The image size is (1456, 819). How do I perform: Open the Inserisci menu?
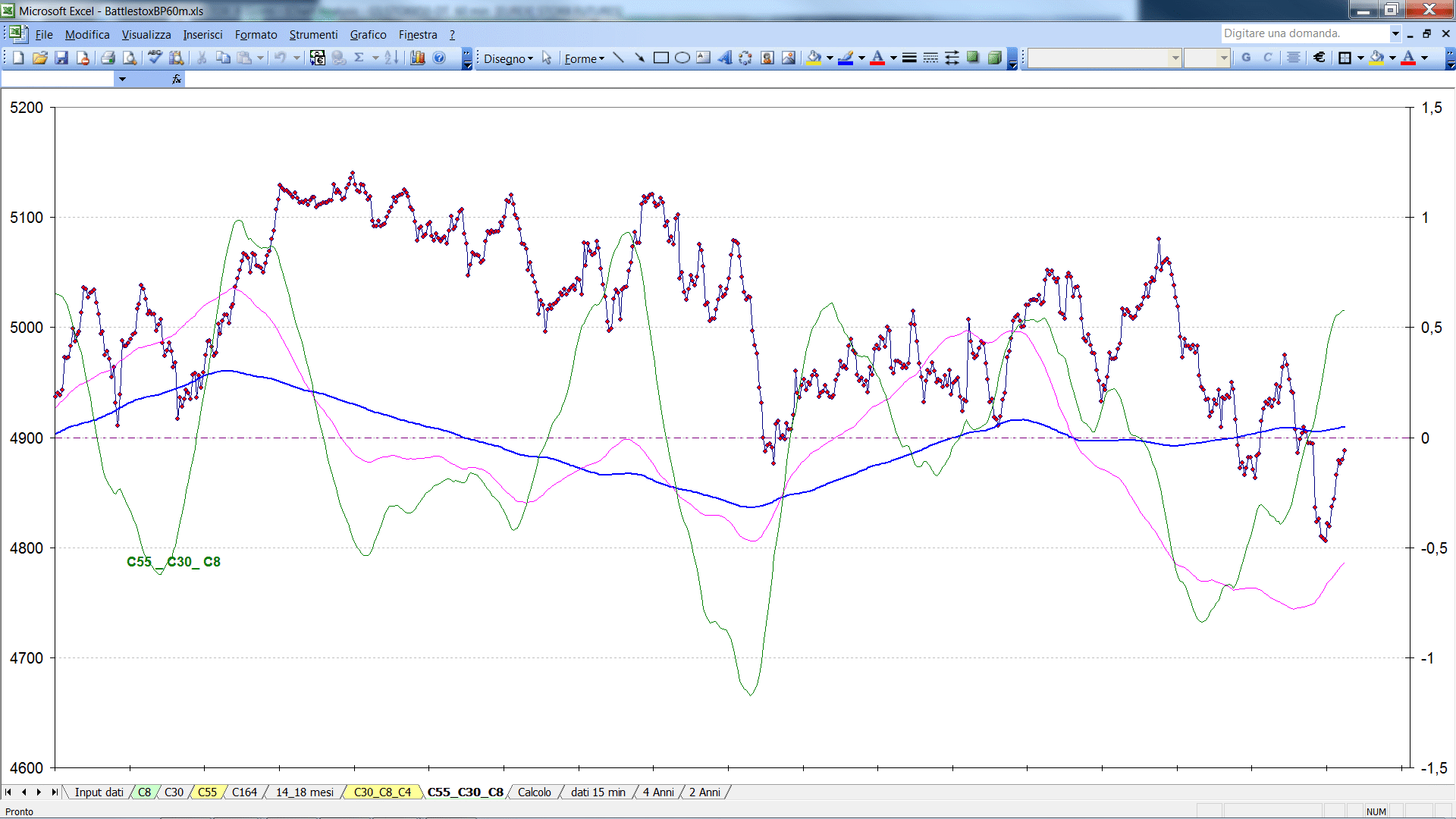coord(202,34)
